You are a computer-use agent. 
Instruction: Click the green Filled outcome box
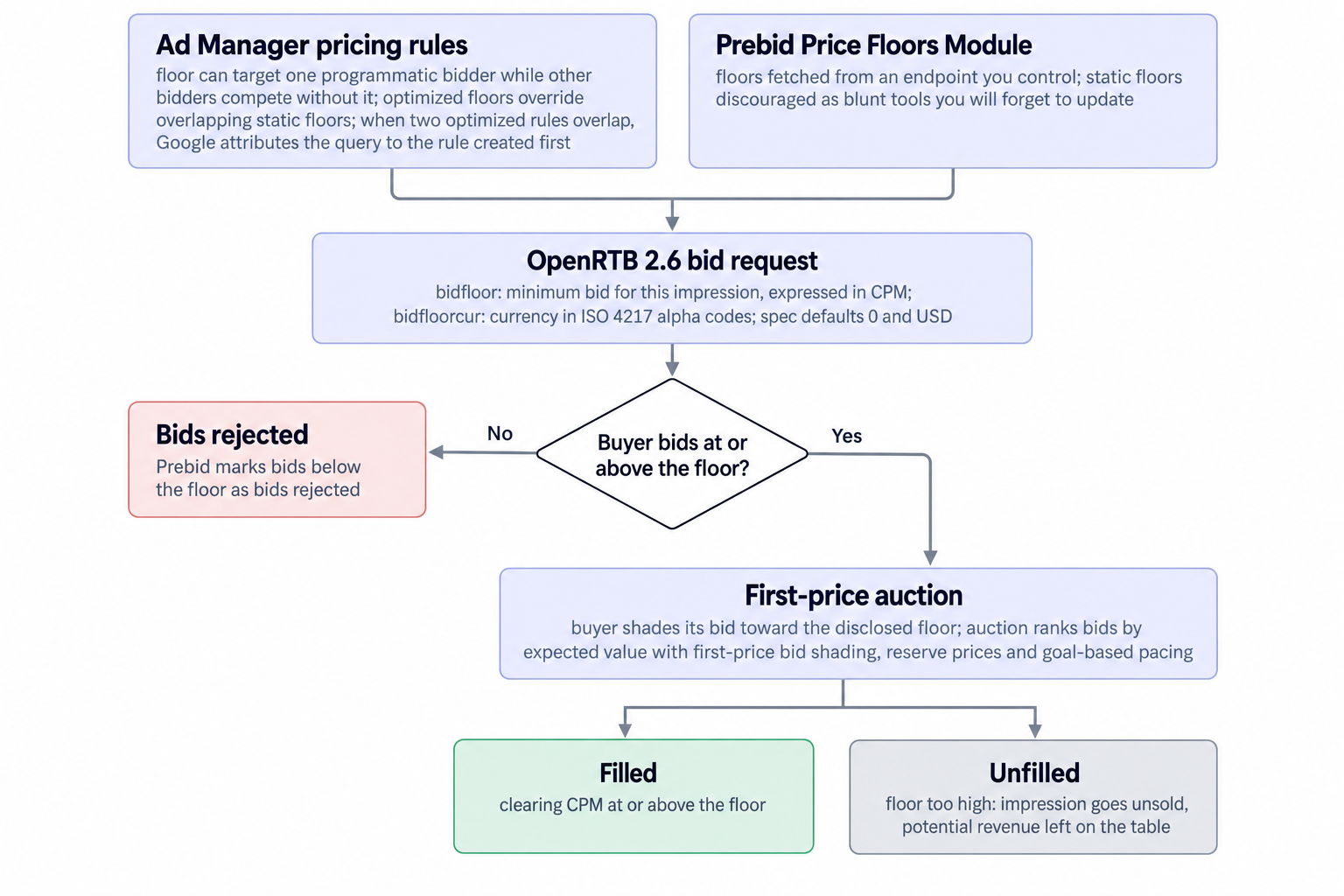pos(633,796)
